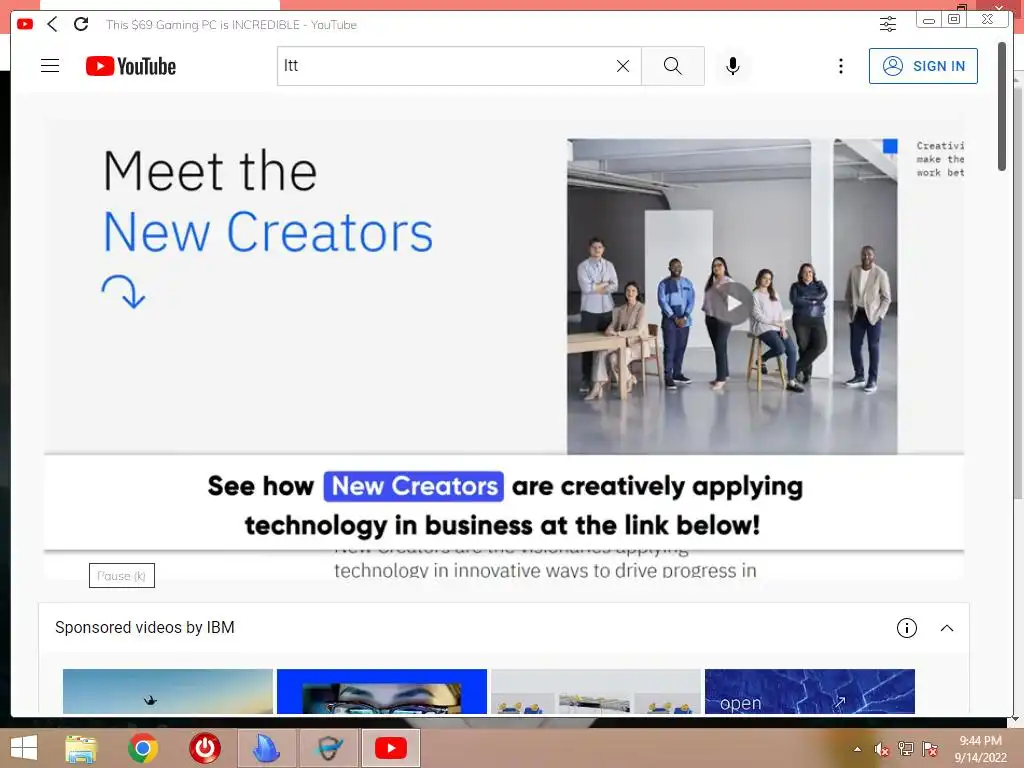Click the red power icon on the taskbar
1024x768 pixels.
(204, 748)
